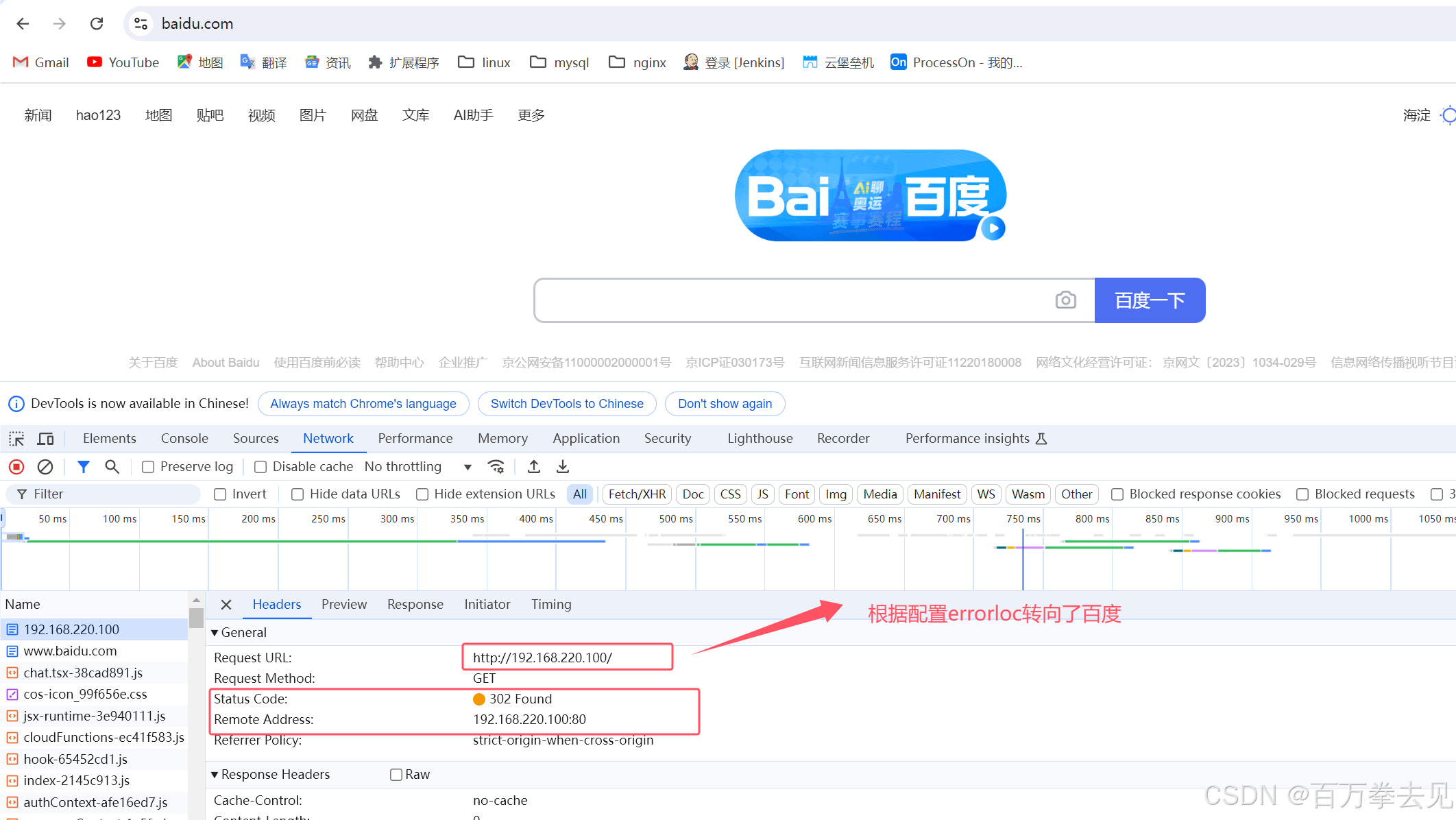The height and width of the screenshot is (820, 1456).
Task: Select the Fetch/XHR filter type
Action: 637,494
